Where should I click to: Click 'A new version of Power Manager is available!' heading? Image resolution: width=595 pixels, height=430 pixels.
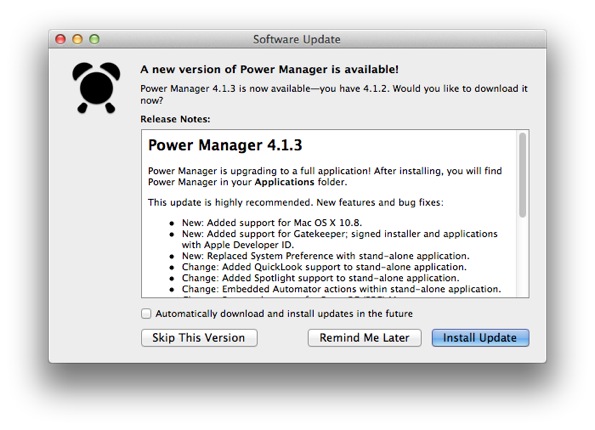pos(269,69)
